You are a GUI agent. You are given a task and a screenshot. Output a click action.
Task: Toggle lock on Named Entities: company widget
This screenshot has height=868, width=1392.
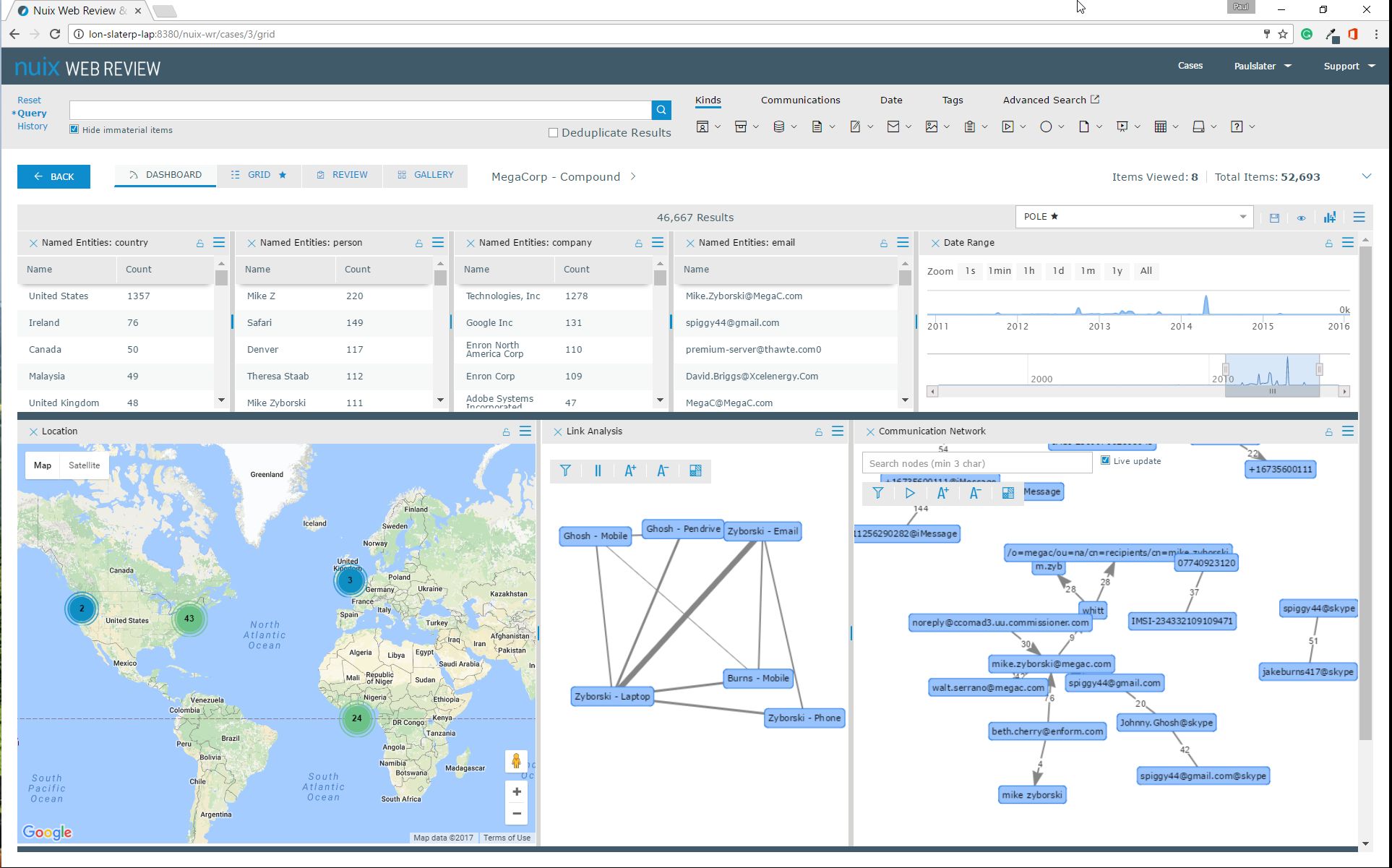(x=639, y=244)
